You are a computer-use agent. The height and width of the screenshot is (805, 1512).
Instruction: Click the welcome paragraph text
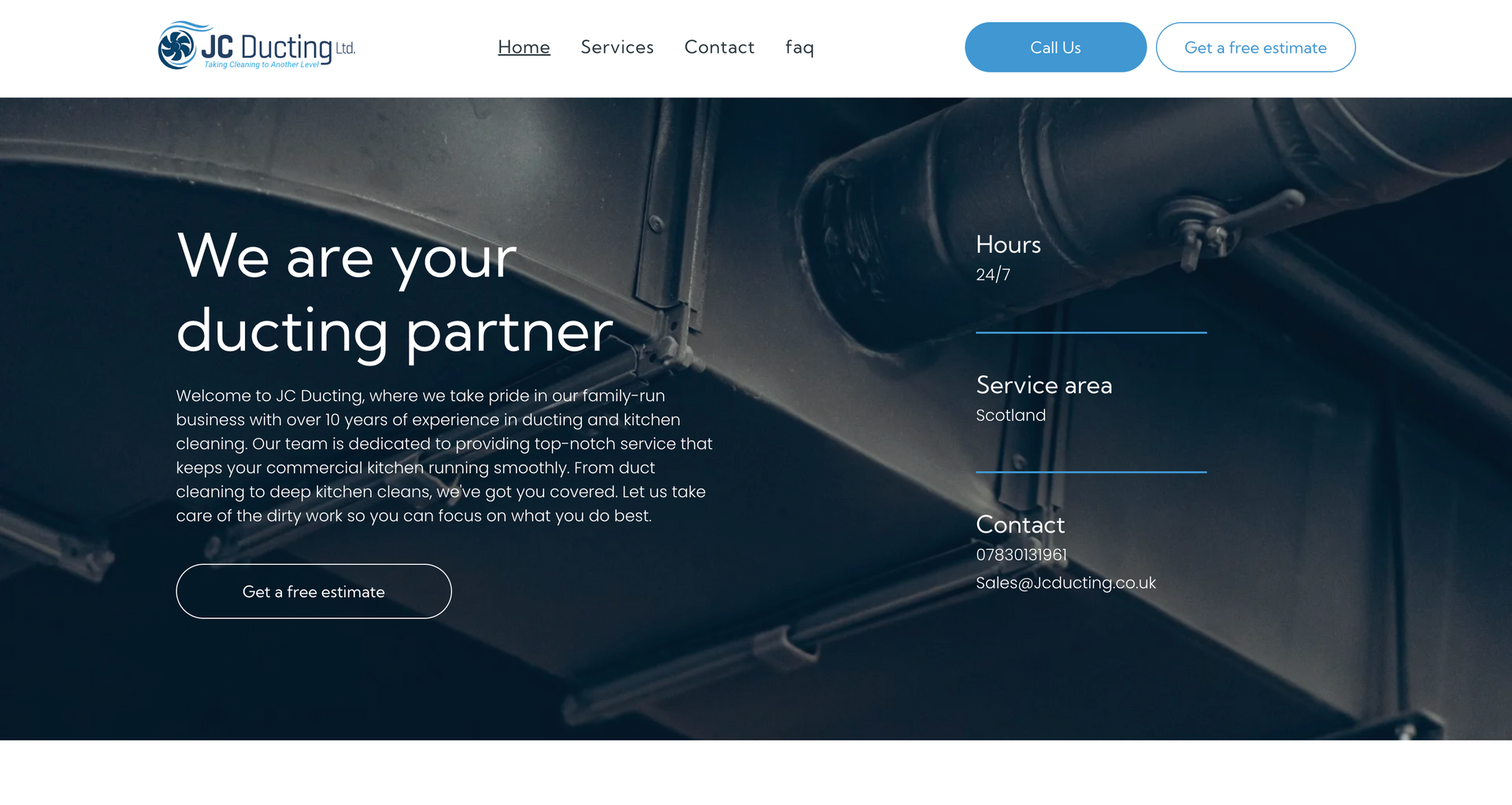pyautogui.click(x=444, y=455)
